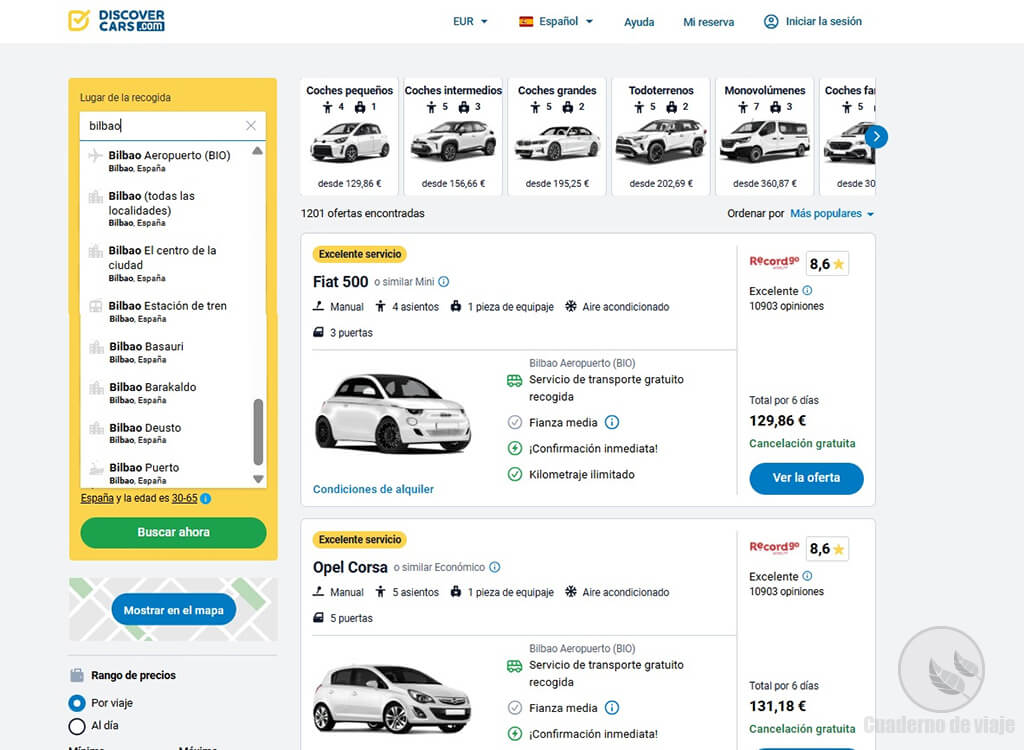The width and height of the screenshot is (1024, 750).
Task: Click the age info icon beside 30-65
Action: [x=206, y=498]
